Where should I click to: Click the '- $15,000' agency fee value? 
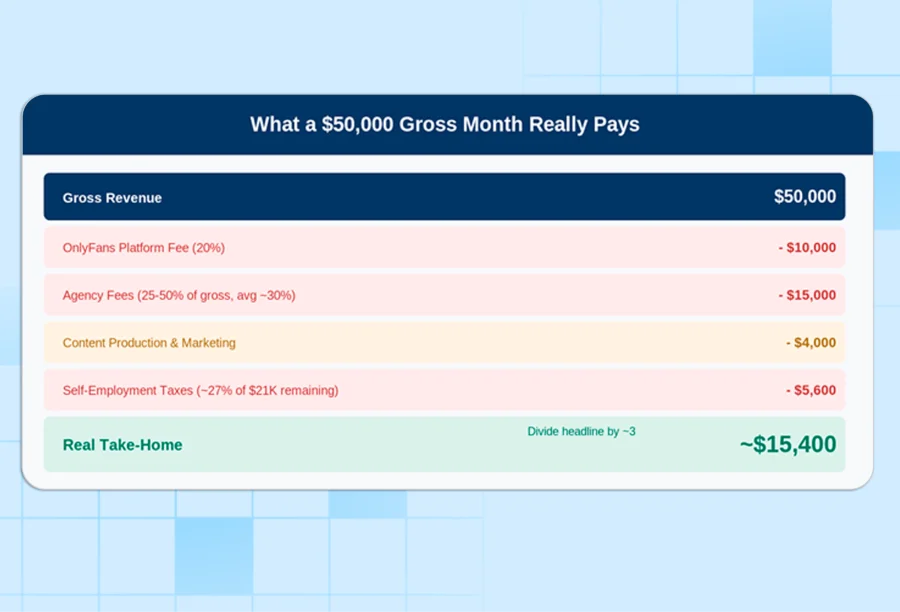click(x=807, y=295)
